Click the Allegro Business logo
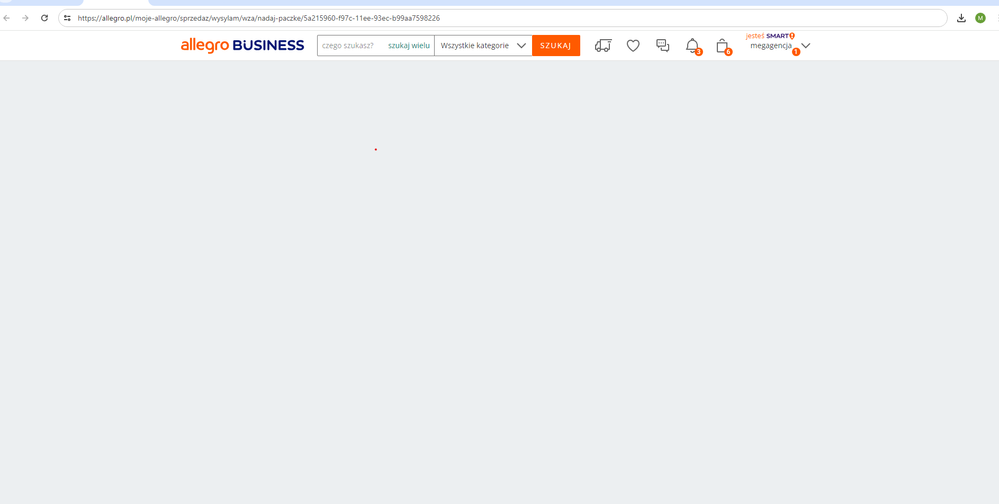This screenshot has width=999, height=504. (242, 45)
